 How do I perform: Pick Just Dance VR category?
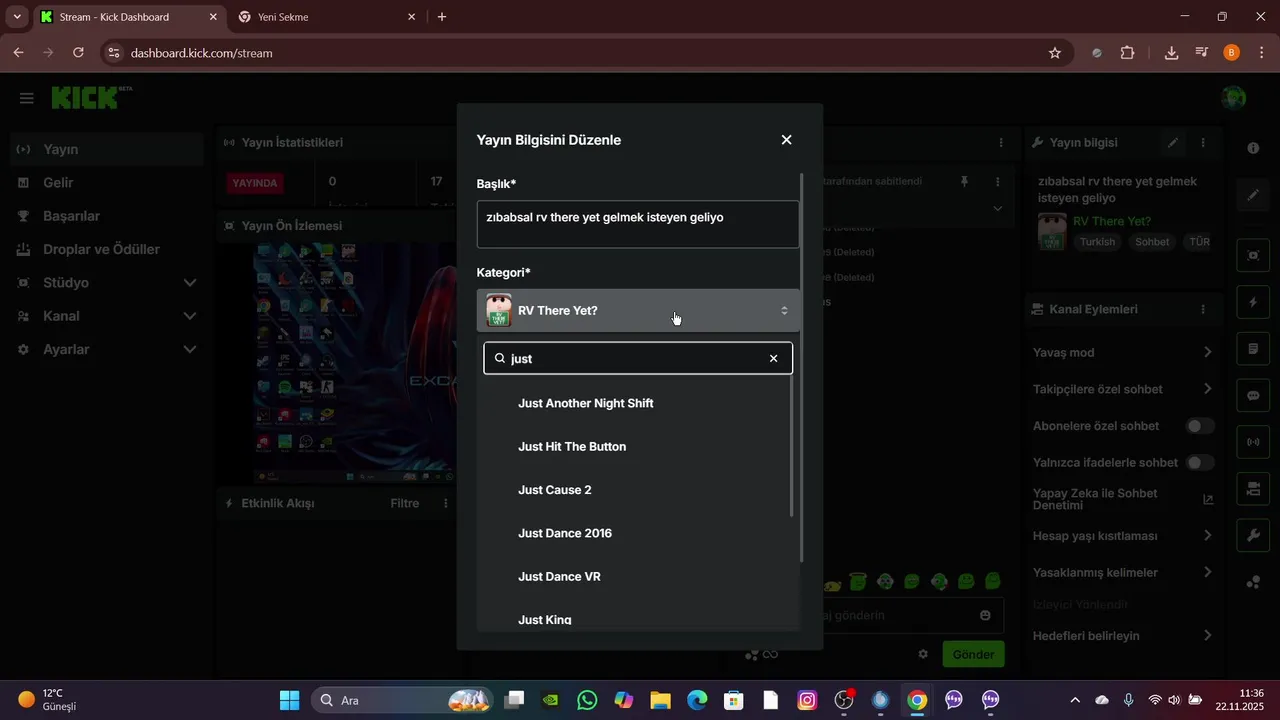pos(559,576)
